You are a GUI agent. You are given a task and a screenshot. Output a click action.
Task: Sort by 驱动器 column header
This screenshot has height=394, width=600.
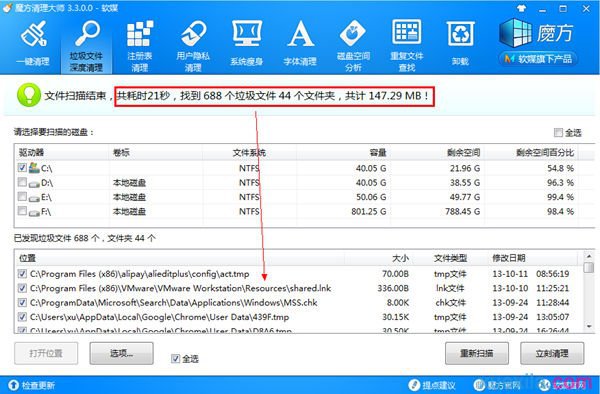[x=62, y=153]
